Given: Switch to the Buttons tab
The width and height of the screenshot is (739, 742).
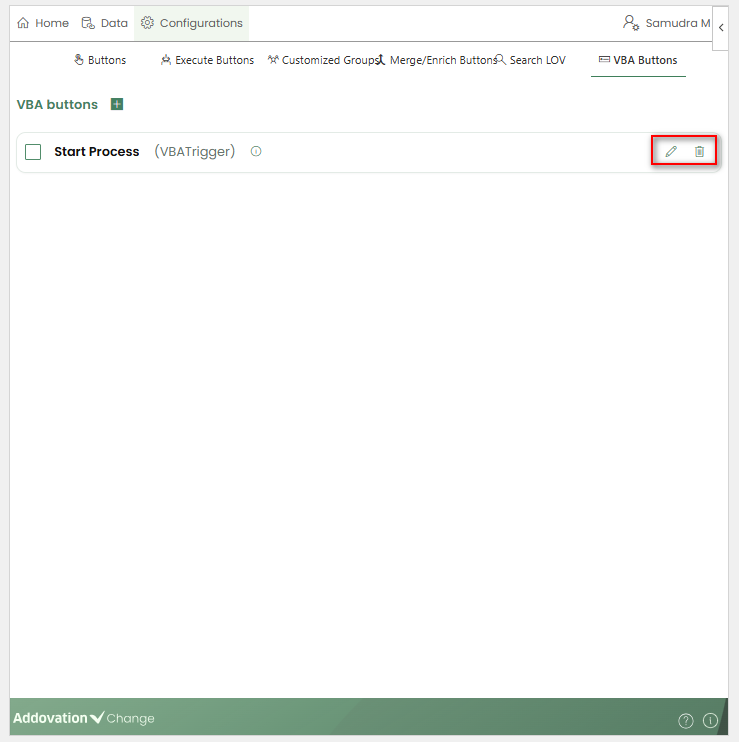Looking at the screenshot, I should click(x=100, y=60).
